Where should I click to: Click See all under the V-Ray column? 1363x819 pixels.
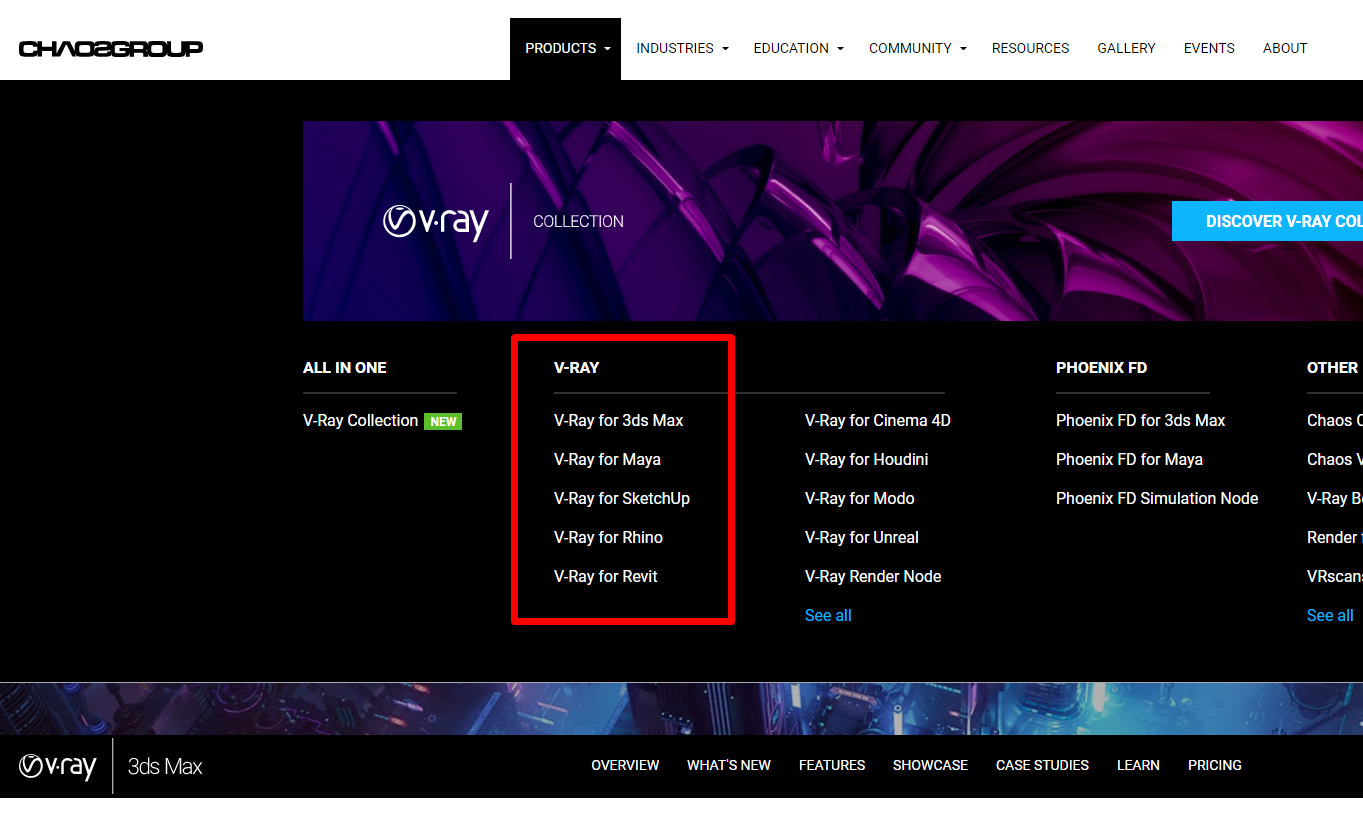click(828, 616)
